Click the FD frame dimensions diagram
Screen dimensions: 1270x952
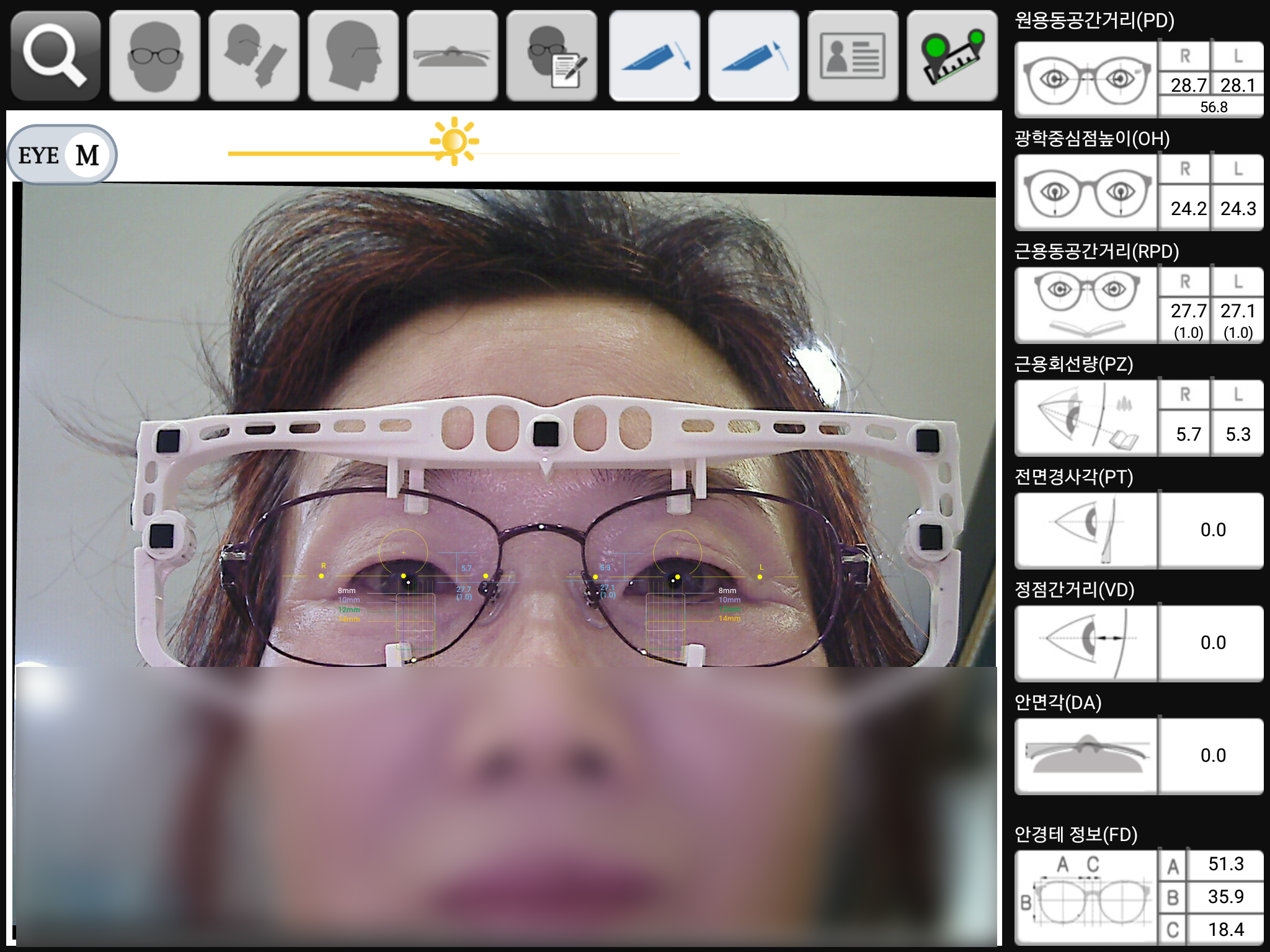coord(1086,897)
